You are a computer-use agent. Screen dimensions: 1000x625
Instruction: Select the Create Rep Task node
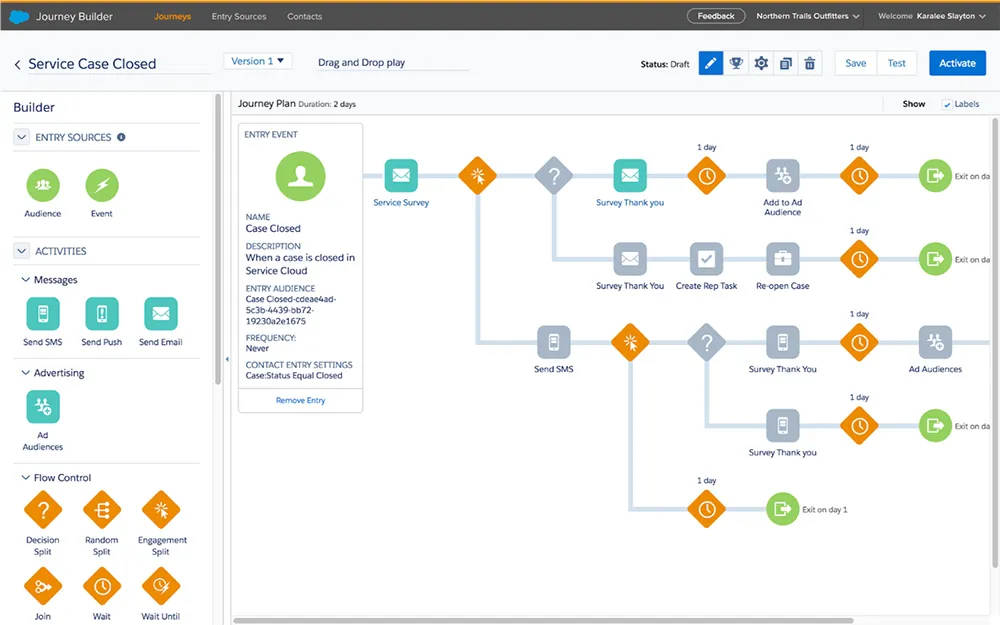pos(707,259)
